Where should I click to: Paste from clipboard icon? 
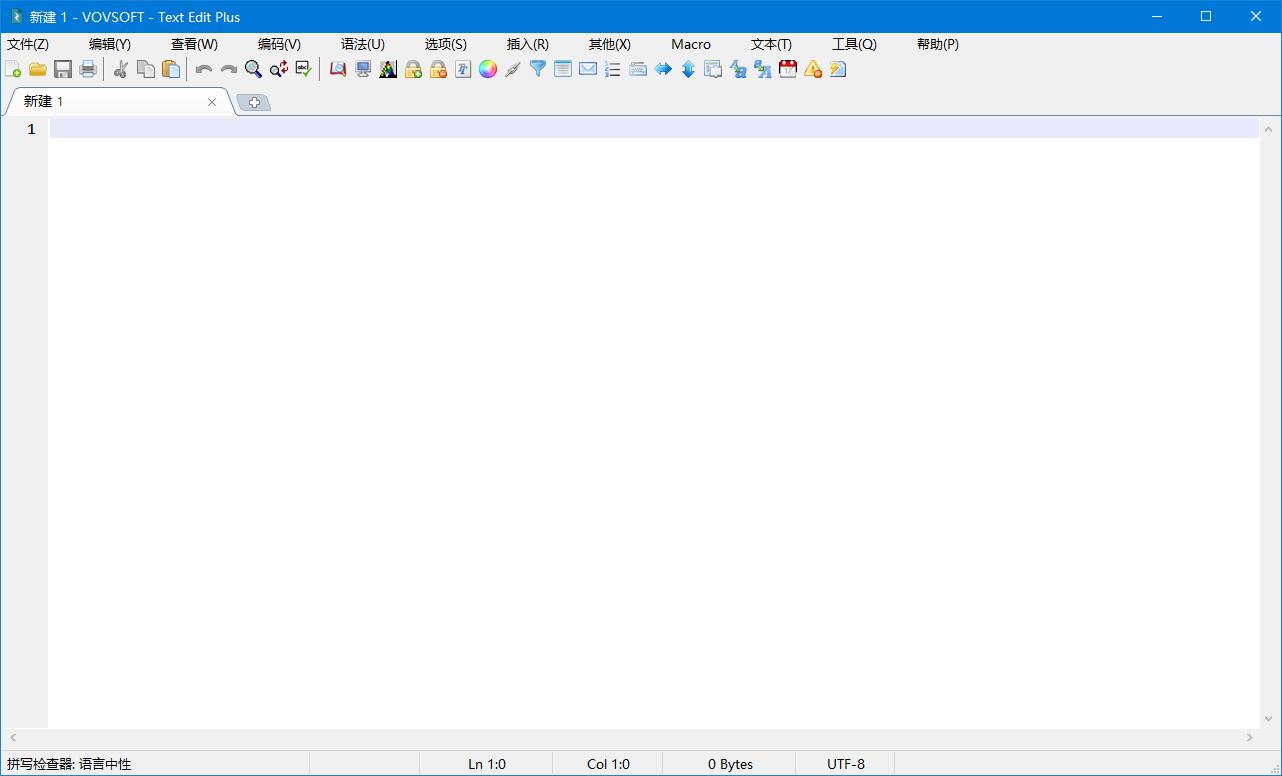[171, 69]
